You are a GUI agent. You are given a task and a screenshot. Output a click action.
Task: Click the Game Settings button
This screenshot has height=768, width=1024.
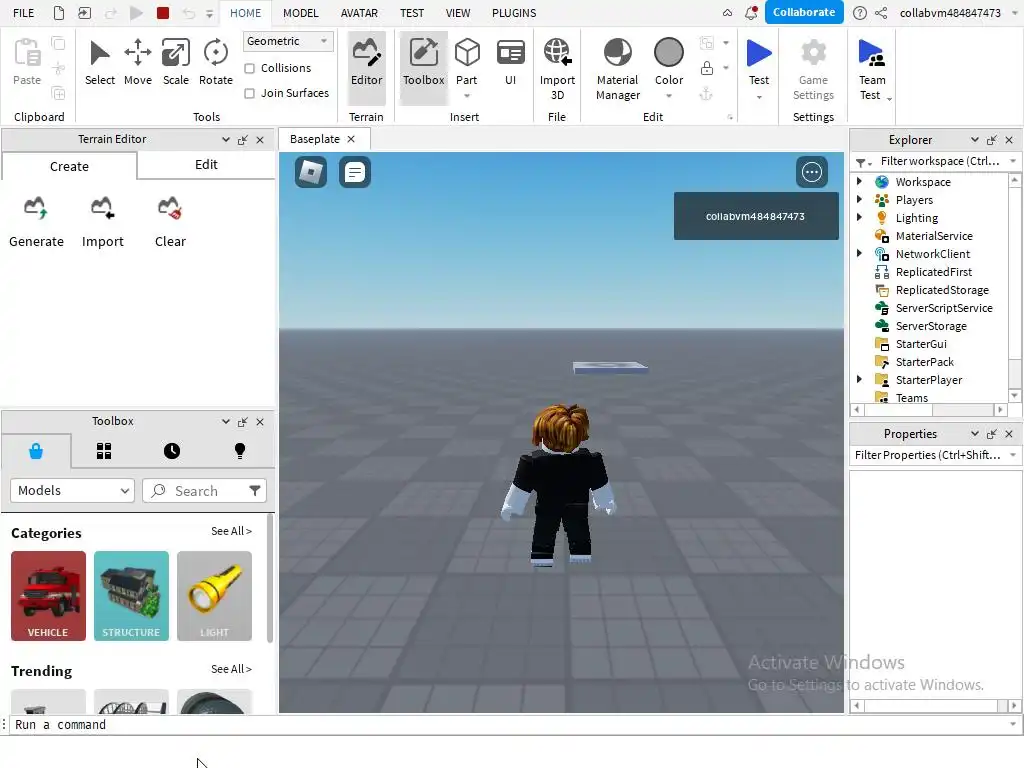pos(813,69)
